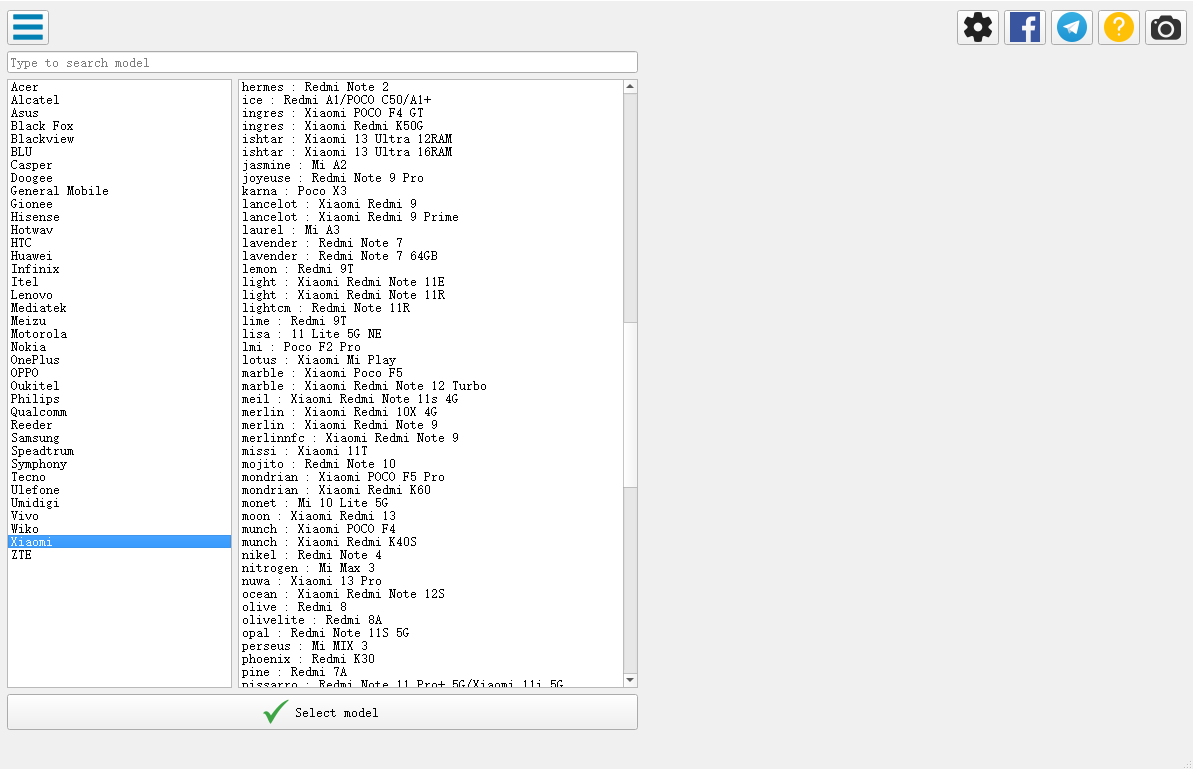Choose the karna : Poco X3 model
The width and height of the screenshot is (1193, 769).
pos(294,191)
